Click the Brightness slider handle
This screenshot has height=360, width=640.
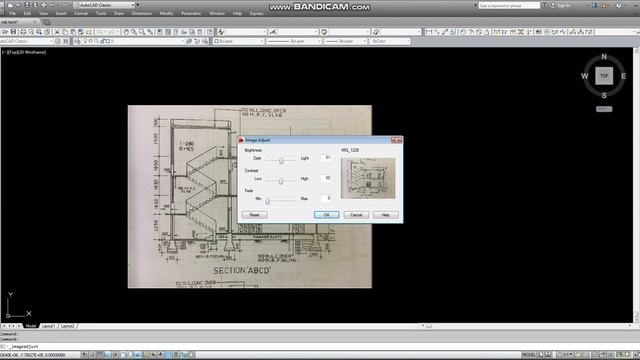pyautogui.click(x=281, y=160)
